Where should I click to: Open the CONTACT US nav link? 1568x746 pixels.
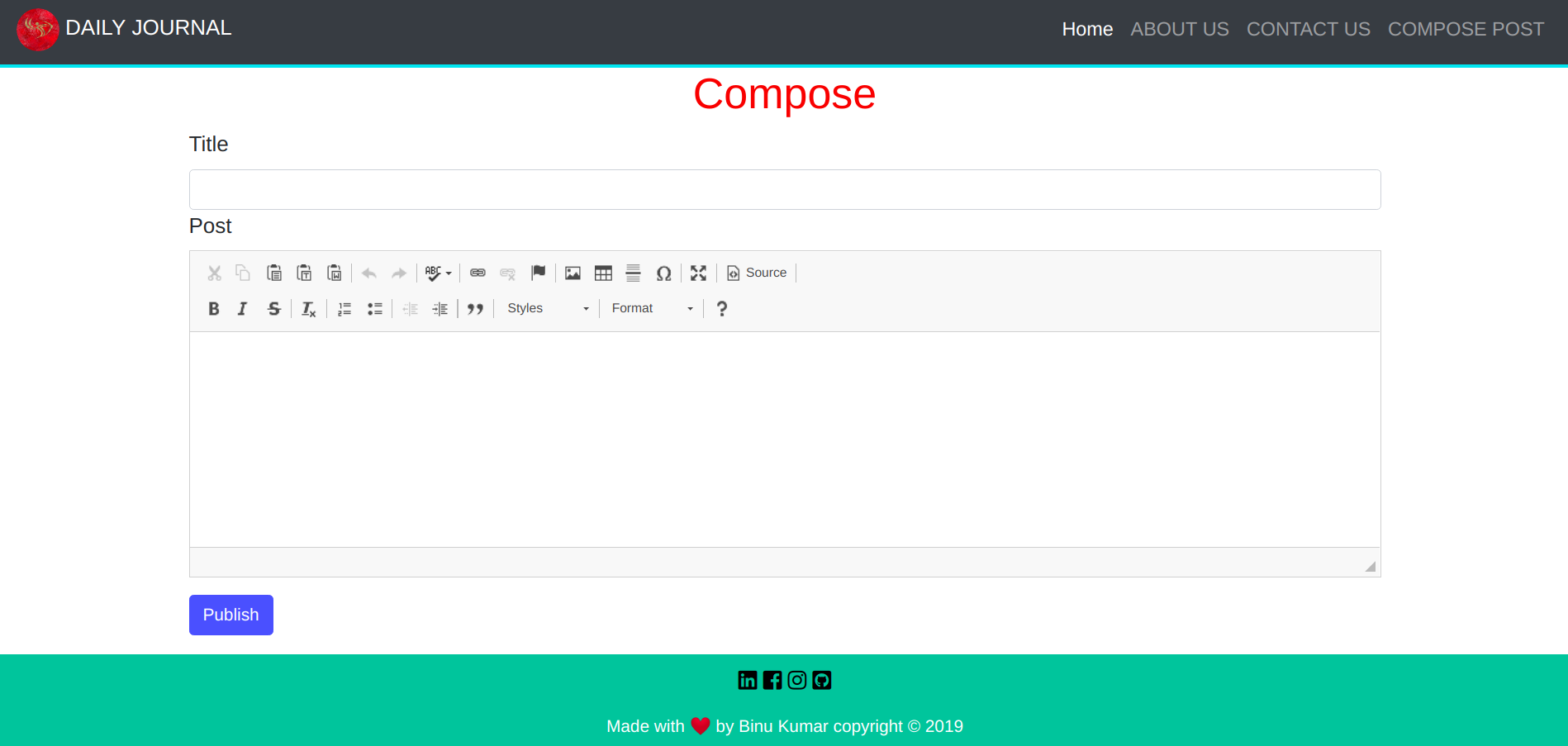click(1308, 30)
